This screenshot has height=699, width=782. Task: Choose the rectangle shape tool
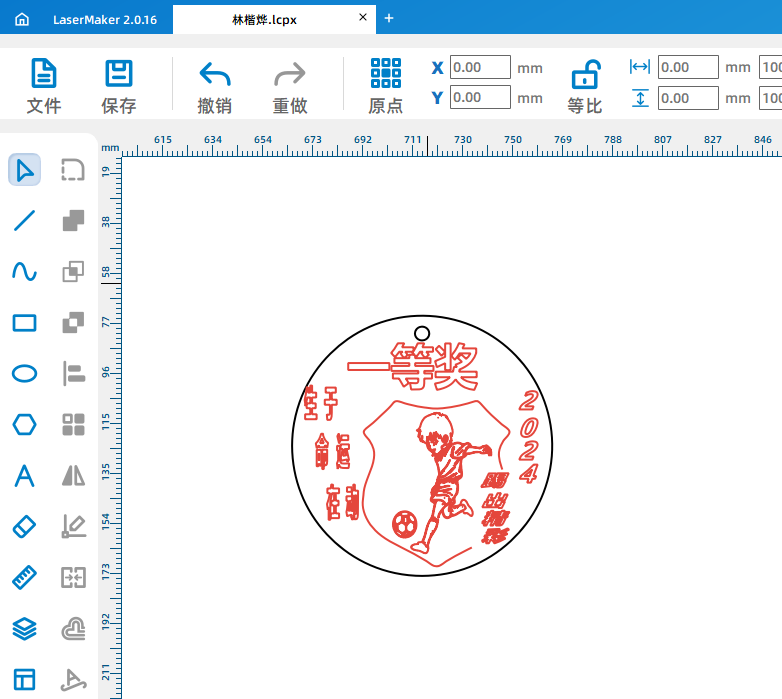[25, 323]
